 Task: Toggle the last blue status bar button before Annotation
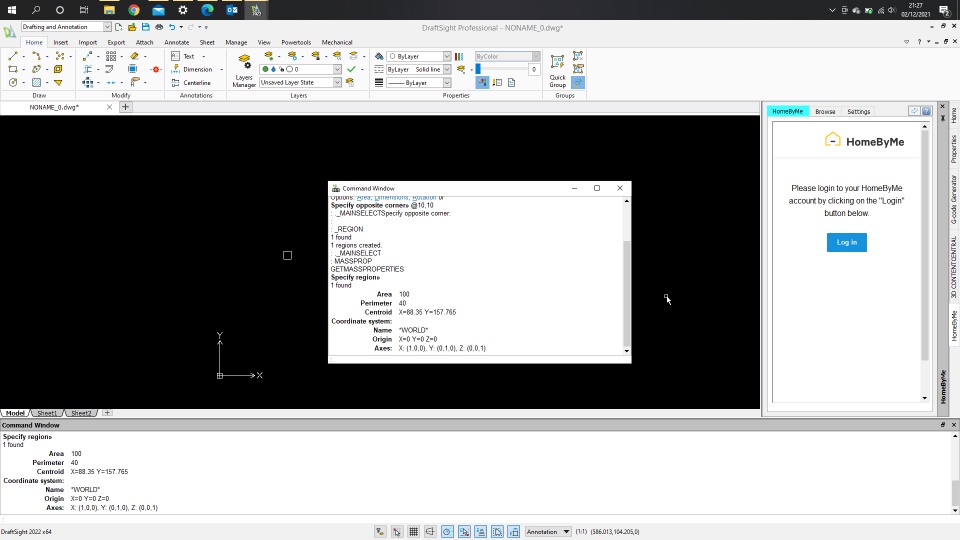tap(514, 531)
